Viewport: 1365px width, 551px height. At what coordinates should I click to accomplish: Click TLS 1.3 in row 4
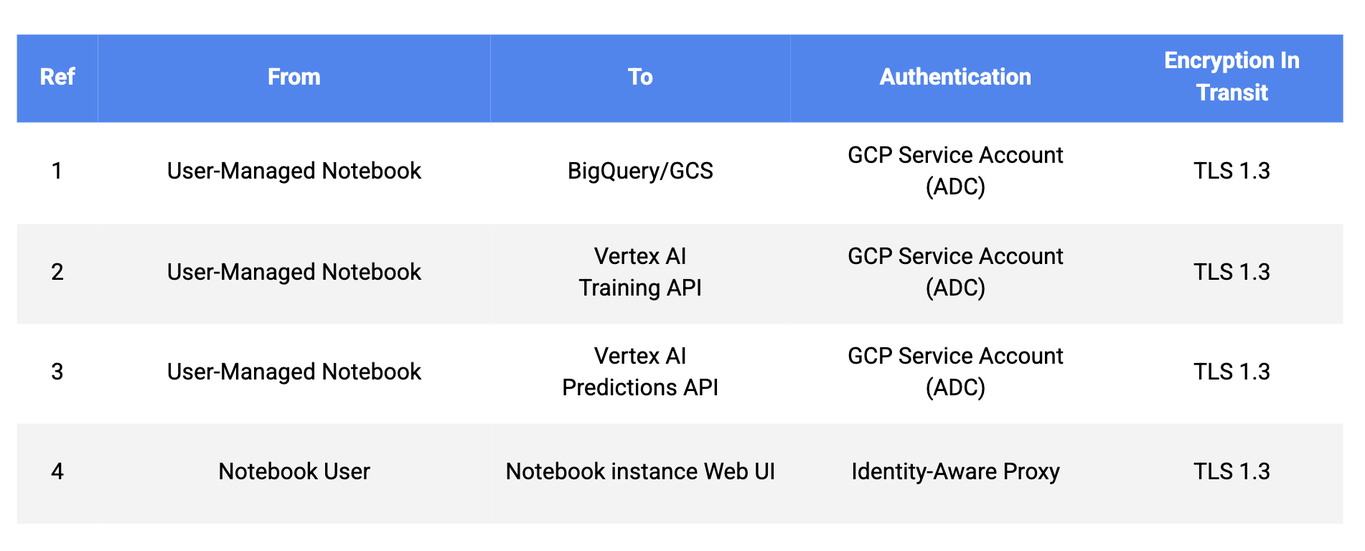(1231, 472)
